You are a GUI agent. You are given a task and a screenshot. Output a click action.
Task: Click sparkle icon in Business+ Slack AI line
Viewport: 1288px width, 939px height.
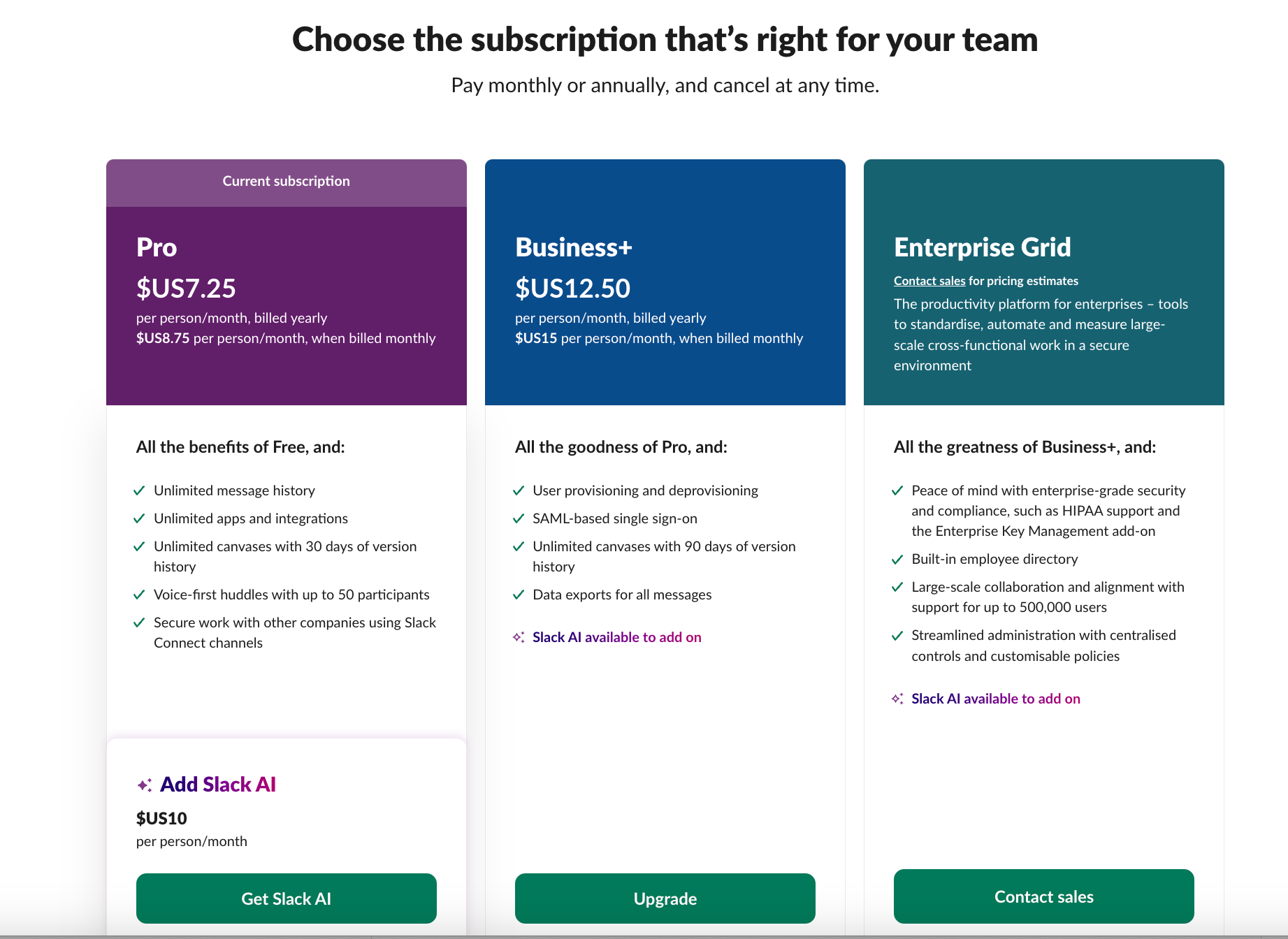(519, 637)
